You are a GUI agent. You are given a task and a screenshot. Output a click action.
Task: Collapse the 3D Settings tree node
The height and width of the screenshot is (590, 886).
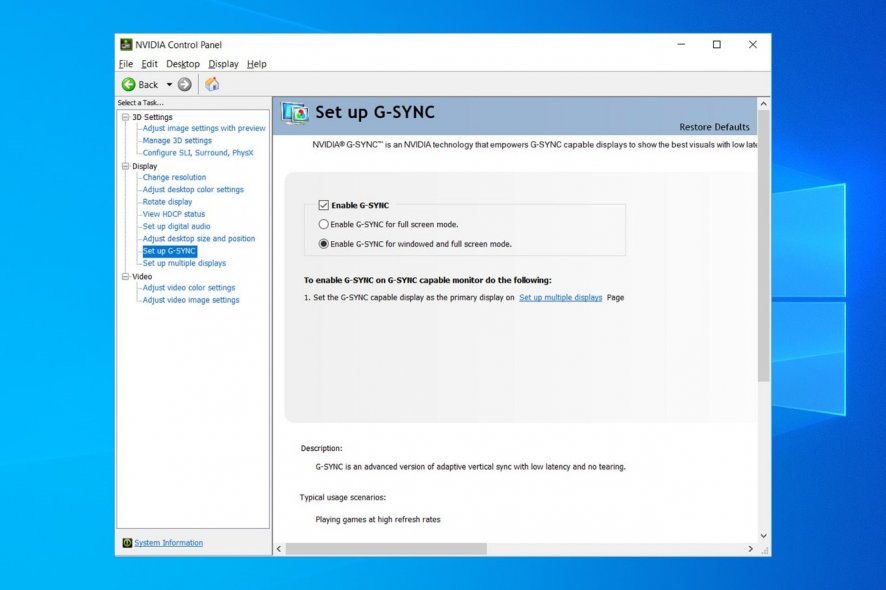tap(125, 117)
